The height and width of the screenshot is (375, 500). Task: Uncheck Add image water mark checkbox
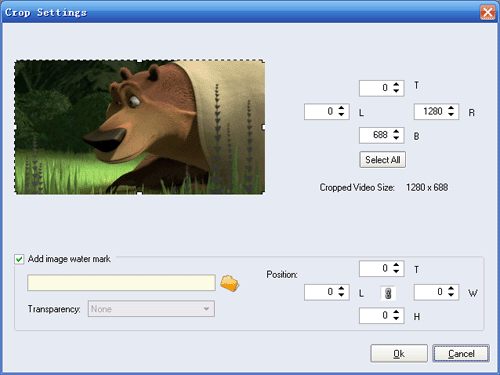[x=19, y=259]
